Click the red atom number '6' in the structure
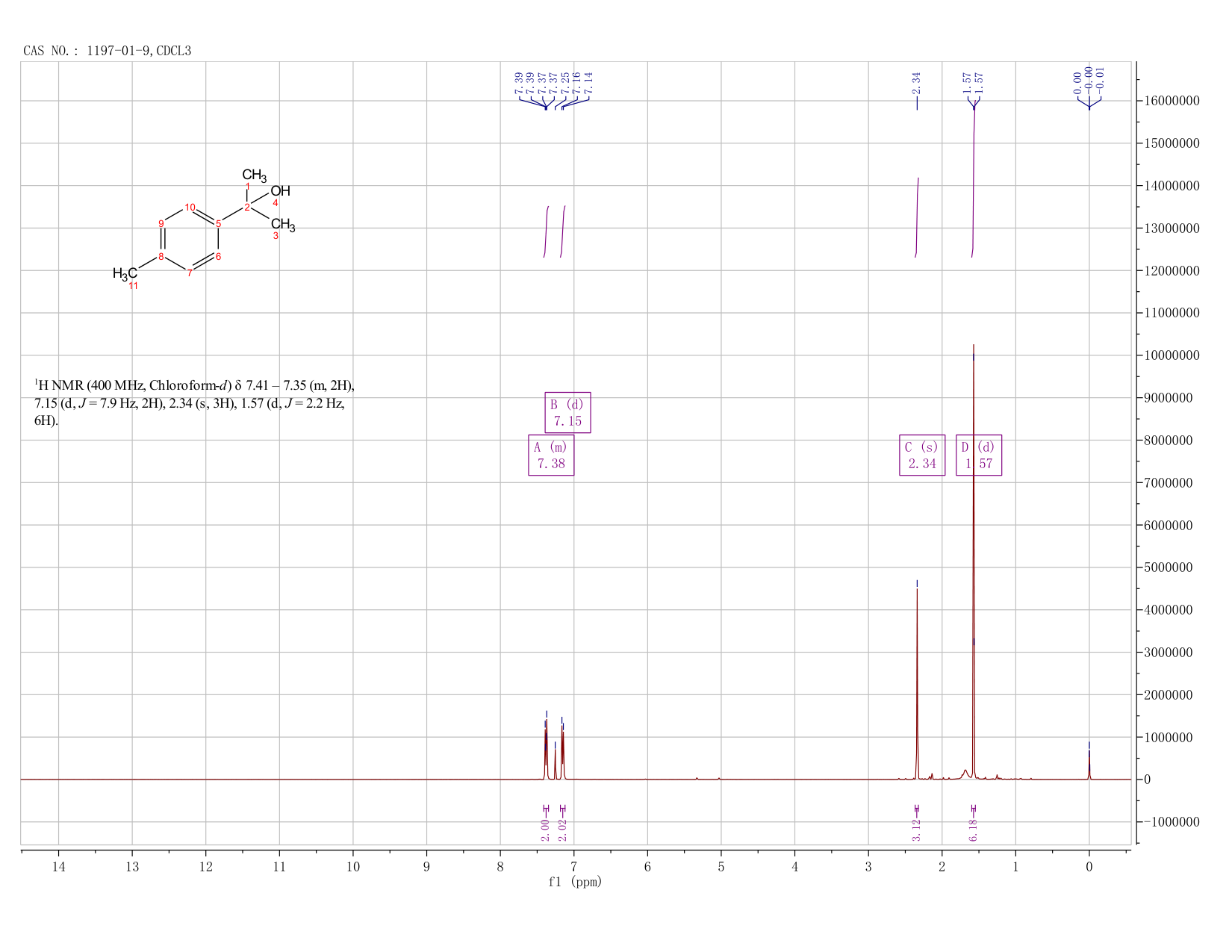 click(x=218, y=257)
